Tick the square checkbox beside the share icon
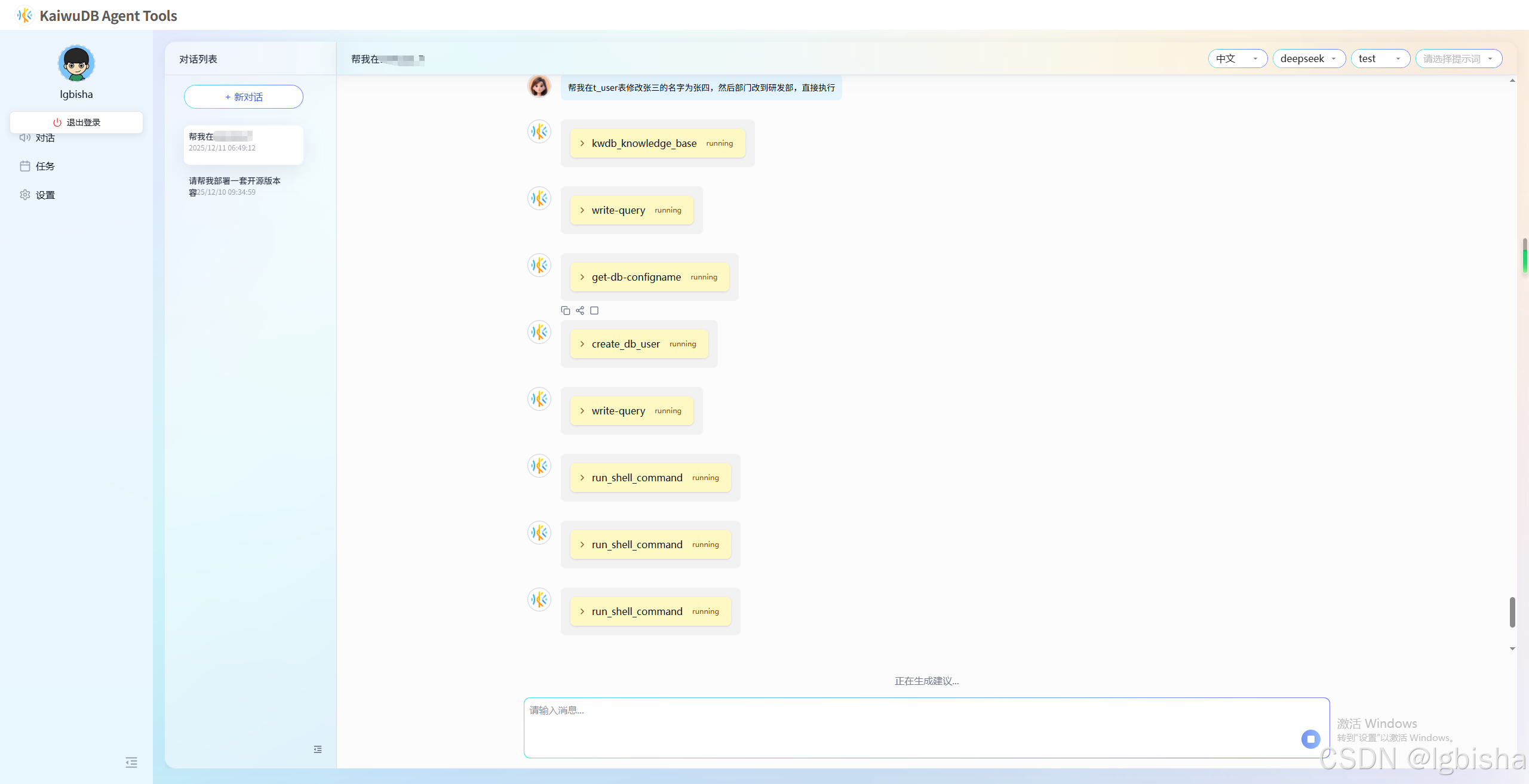 coord(594,310)
